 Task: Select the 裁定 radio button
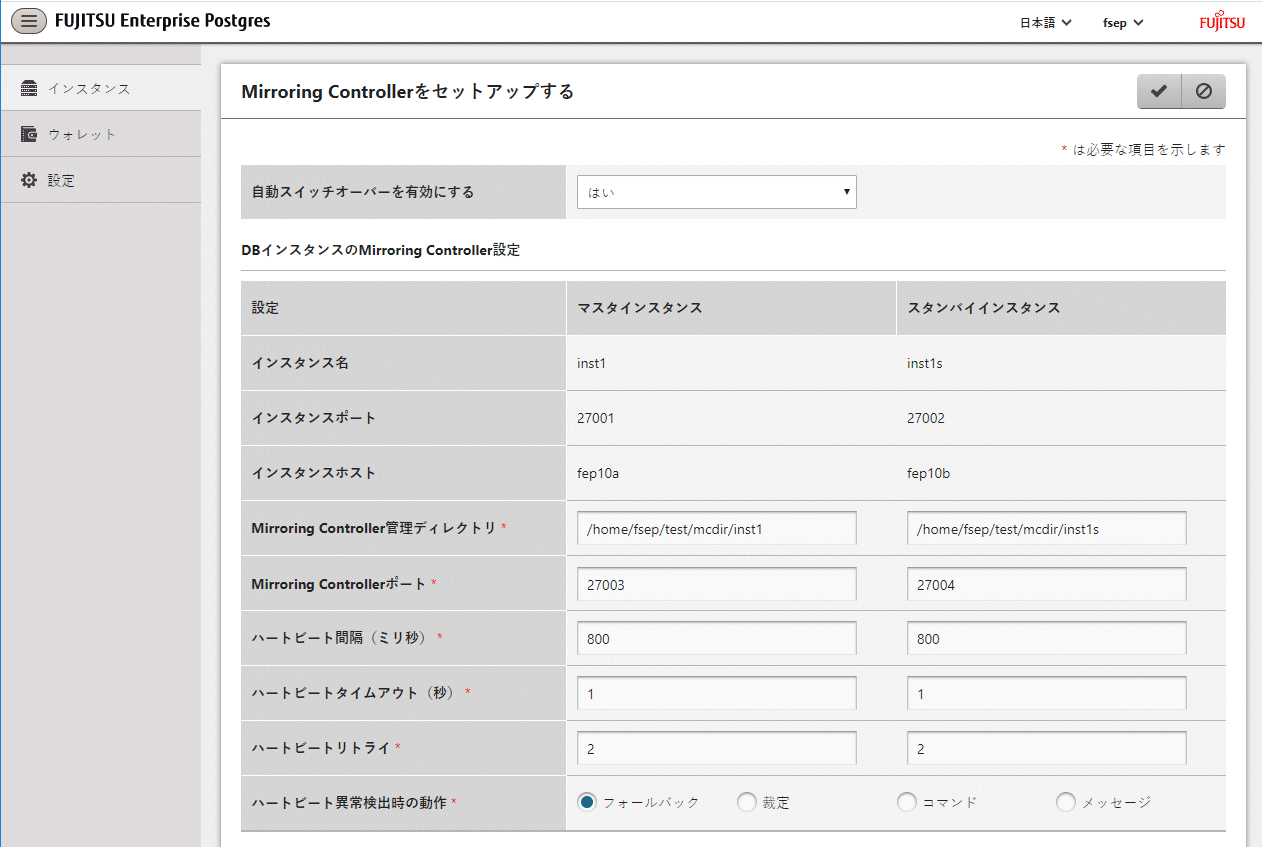(x=746, y=802)
